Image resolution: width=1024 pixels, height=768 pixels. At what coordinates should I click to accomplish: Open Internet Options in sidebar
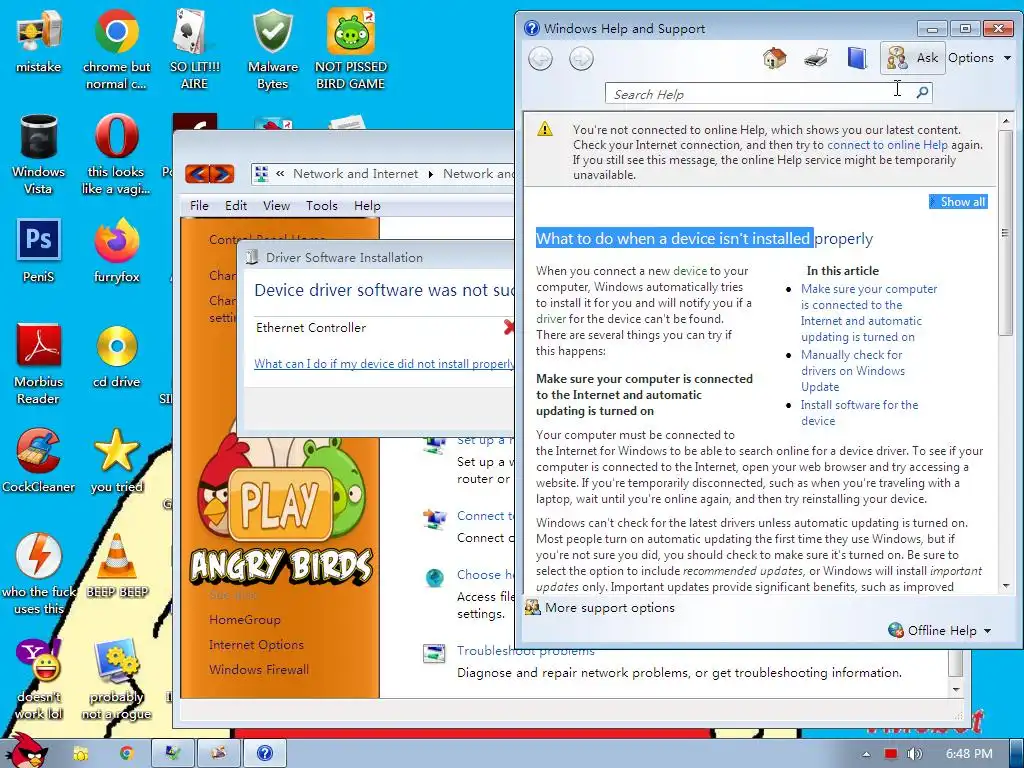(x=256, y=645)
